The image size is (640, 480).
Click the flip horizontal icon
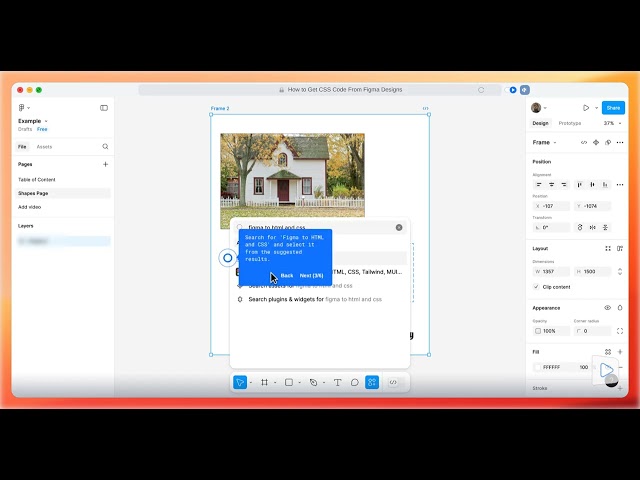[x=592, y=227]
